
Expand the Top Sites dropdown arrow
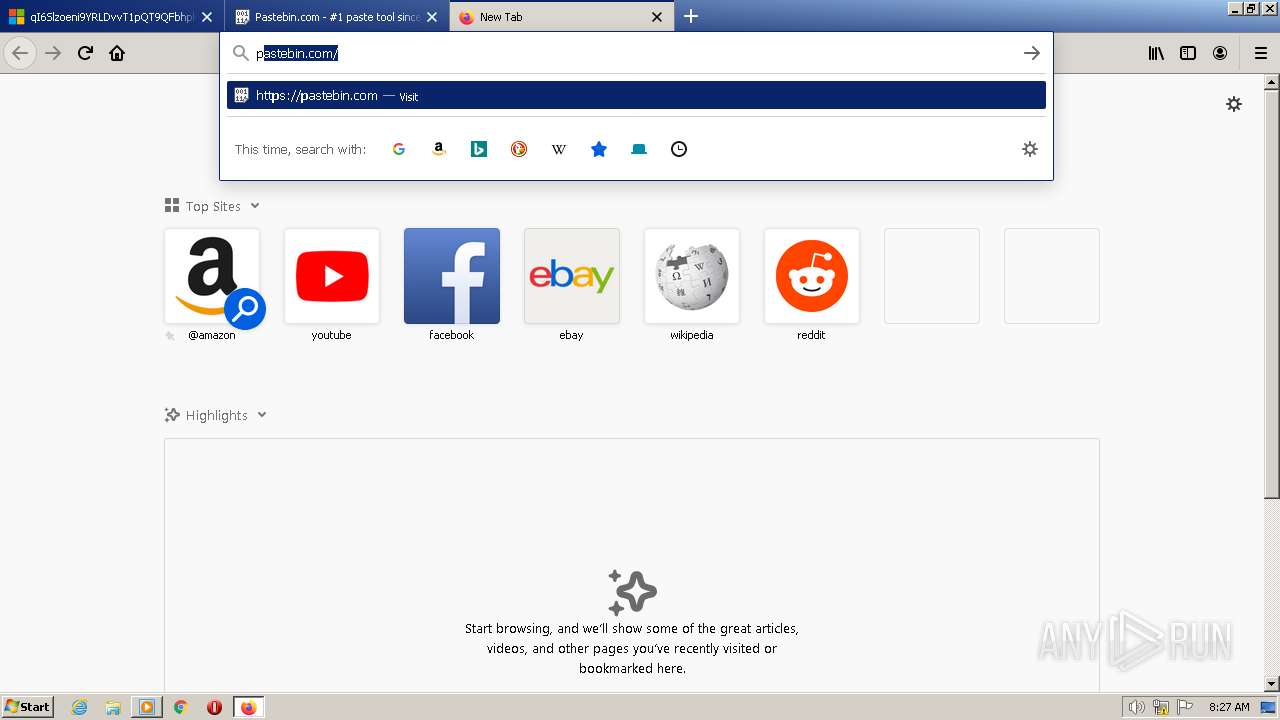point(255,206)
